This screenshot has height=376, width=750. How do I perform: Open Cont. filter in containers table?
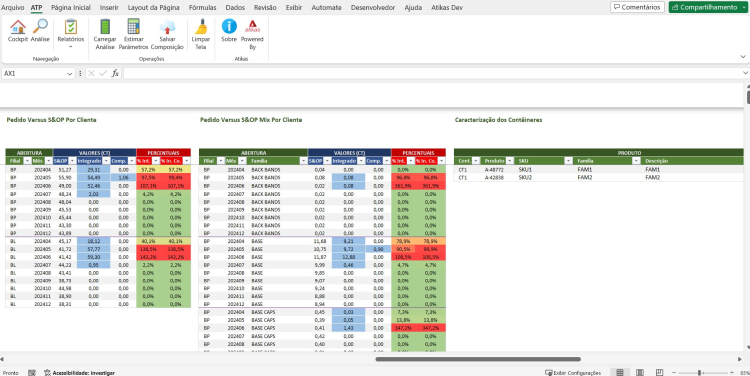475,161
